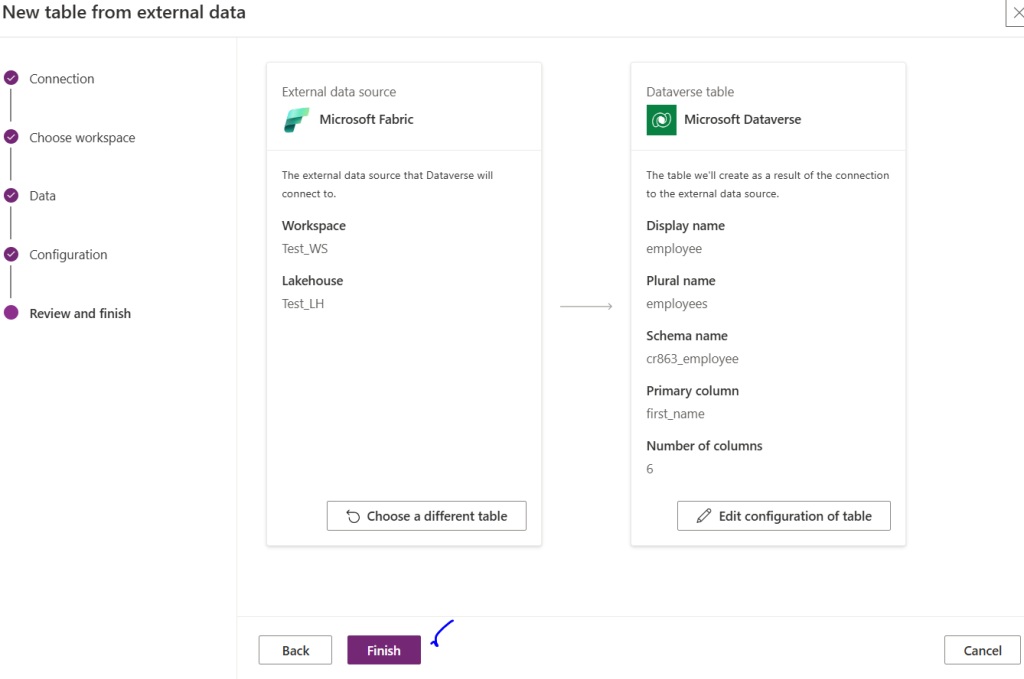Click the Review and finish step circle

[x=11, y=313]
